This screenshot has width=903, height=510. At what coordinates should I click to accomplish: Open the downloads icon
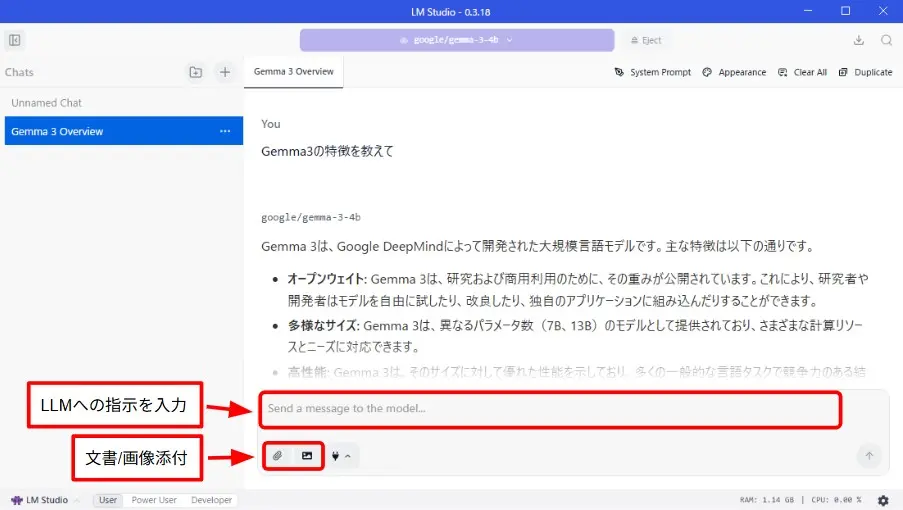(x=859, y=40)
